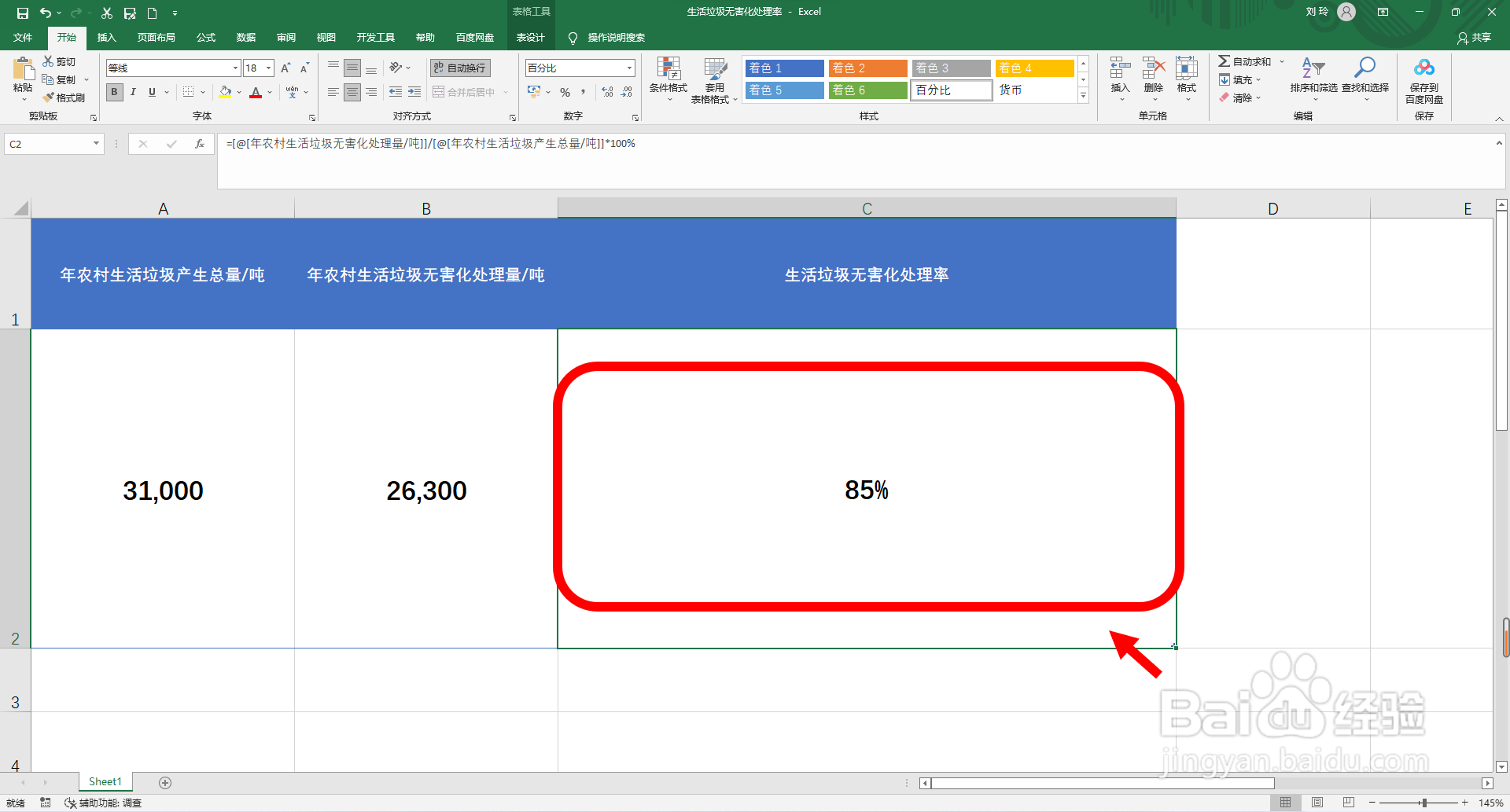The image size is (1510, 812).
Task: Toggle center horizontal alignment button
Action: click(x=352, y=92)
